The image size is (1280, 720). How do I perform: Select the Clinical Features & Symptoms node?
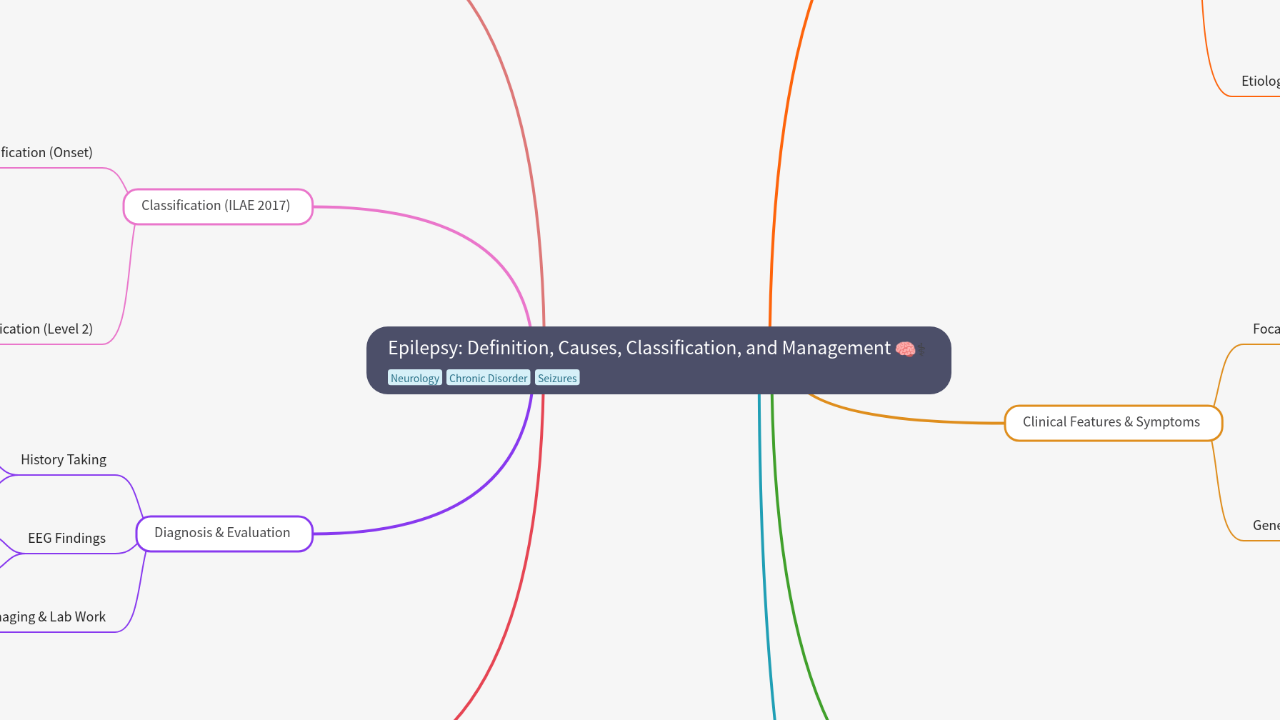tap(1112, 422)
